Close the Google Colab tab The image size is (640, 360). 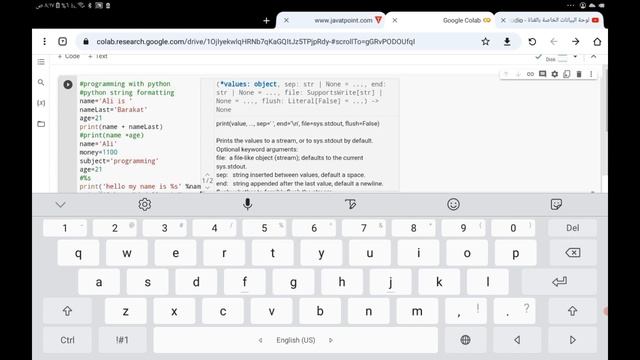point(395,20)
